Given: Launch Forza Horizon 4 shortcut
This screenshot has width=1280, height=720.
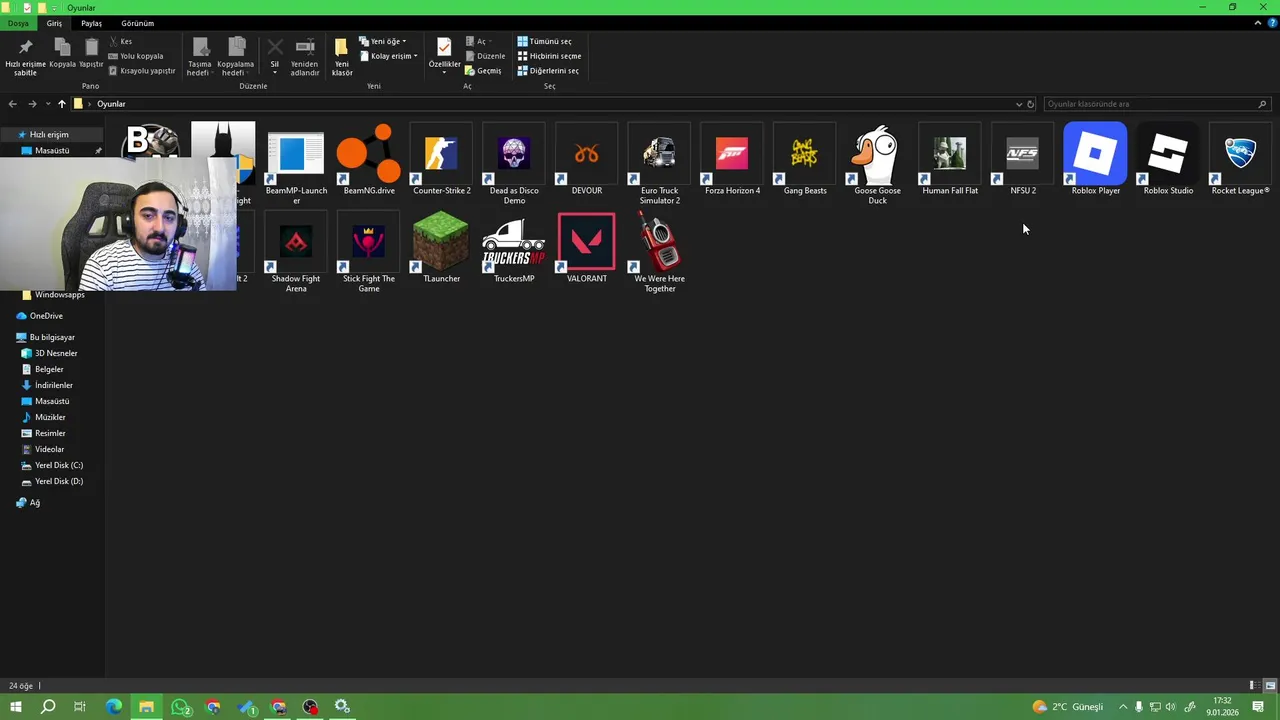Looking at the screenshot, I should tap(732, 160).
